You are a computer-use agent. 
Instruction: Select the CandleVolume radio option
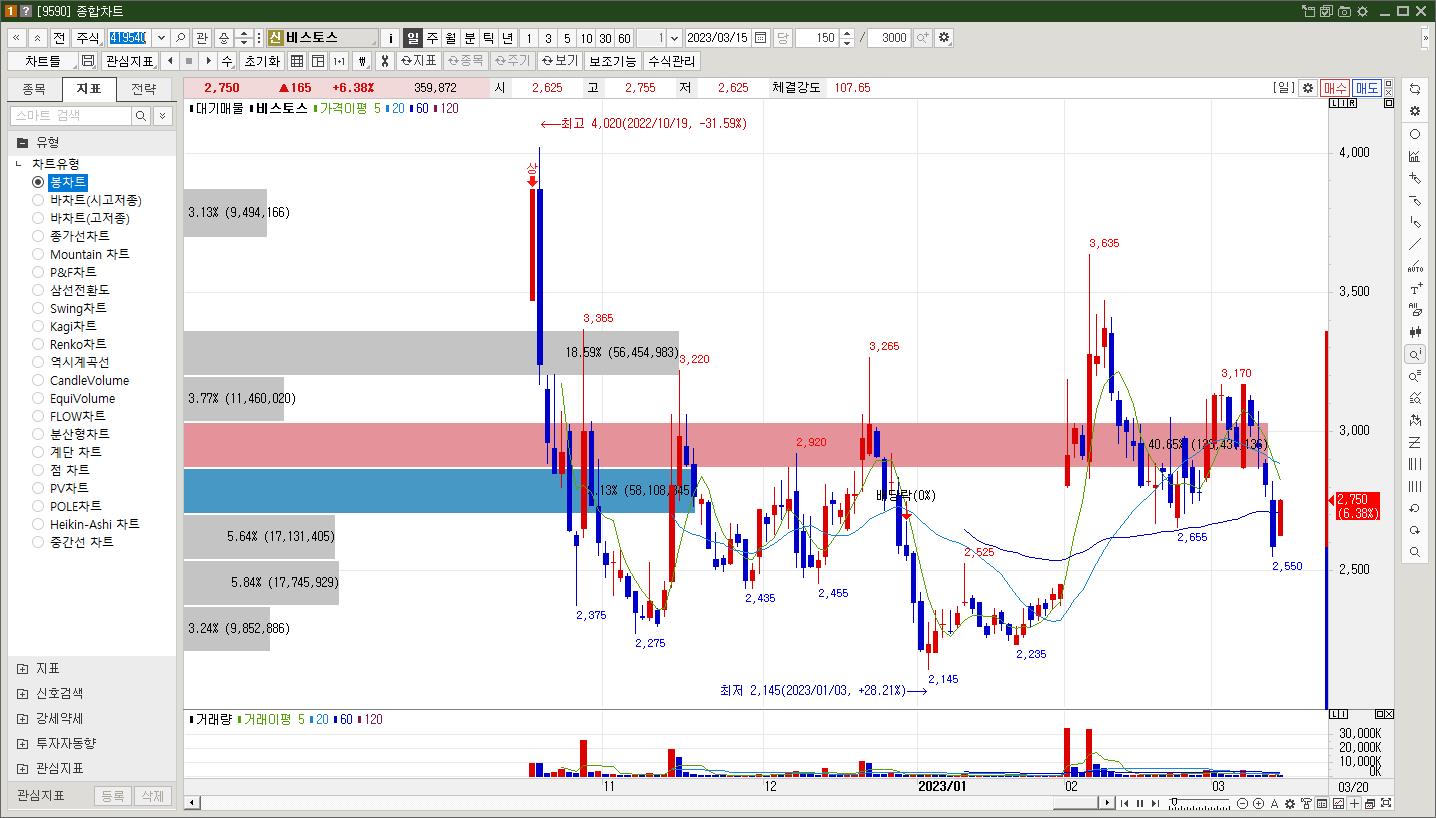38,380
